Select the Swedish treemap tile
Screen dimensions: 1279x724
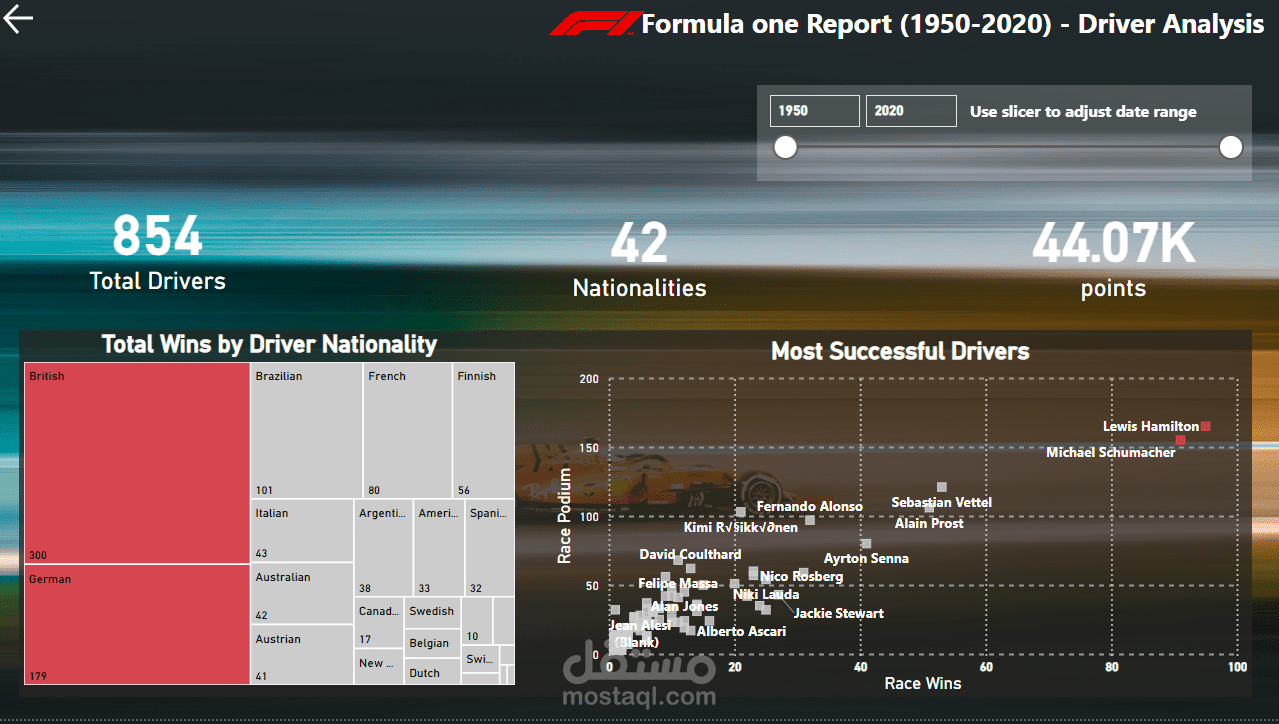click(433, 612)
